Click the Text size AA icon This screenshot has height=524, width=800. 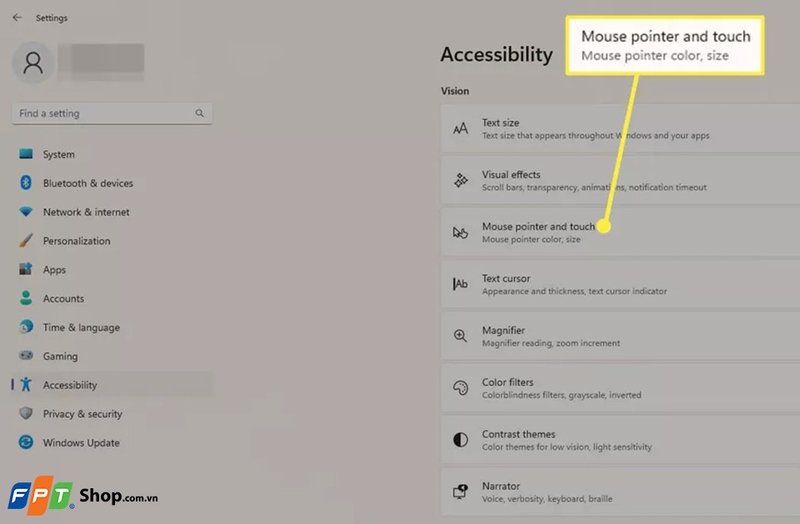pyautogui.click(x=460, y=129)
